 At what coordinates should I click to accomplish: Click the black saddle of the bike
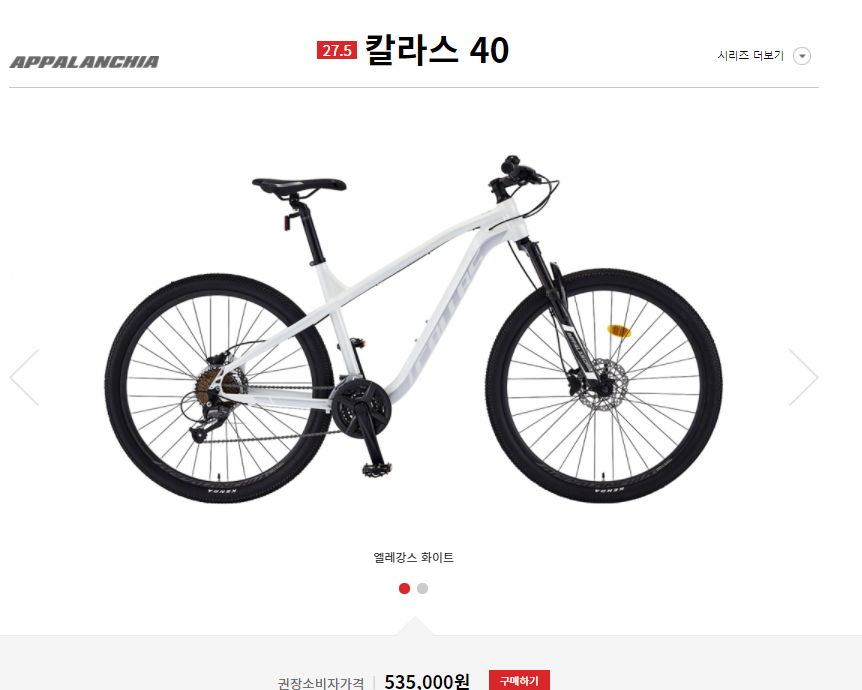coord(299,186)
